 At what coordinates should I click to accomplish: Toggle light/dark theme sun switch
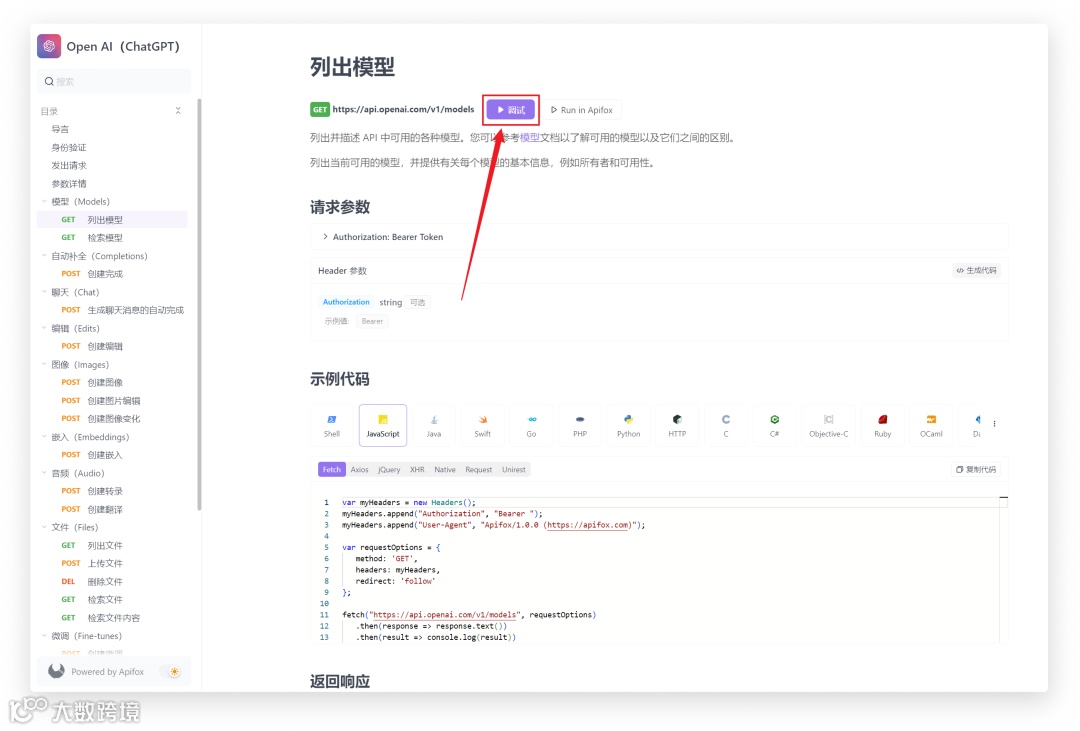point(174,671)
